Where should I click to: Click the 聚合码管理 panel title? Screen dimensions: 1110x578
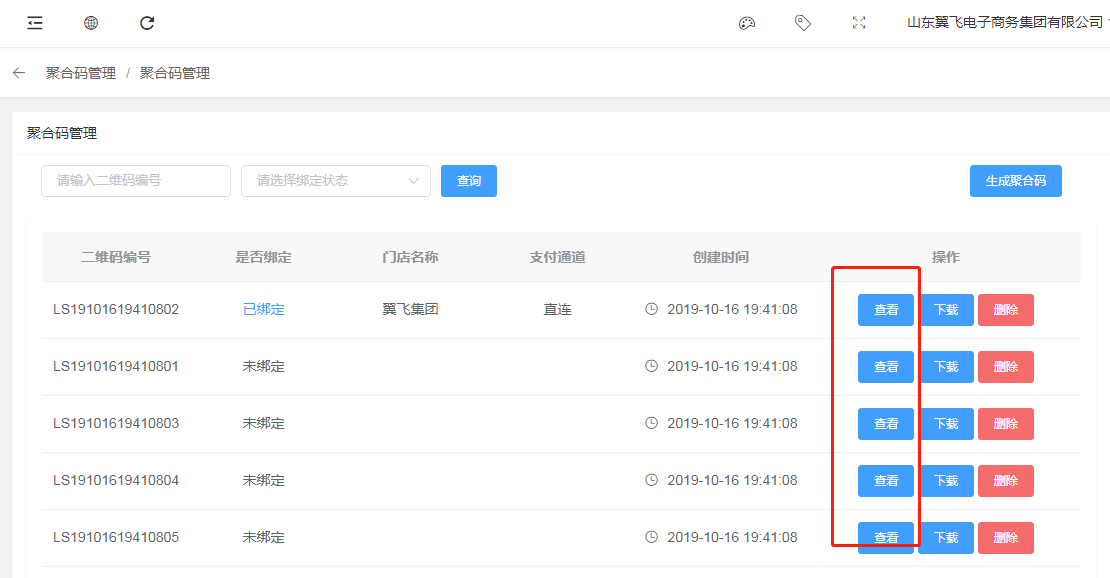(62, 133)
